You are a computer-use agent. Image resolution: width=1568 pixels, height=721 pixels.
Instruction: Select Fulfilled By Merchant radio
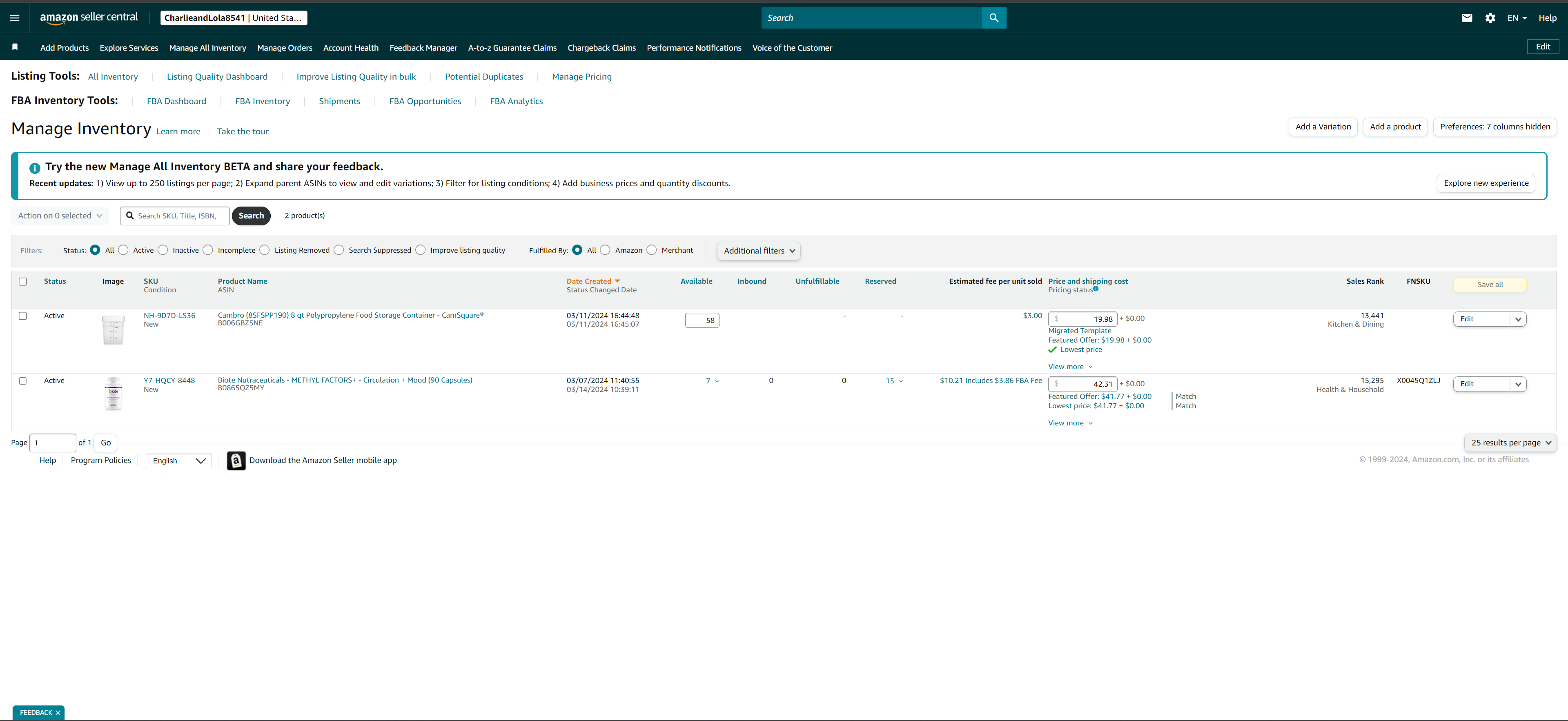coord(652,250)
